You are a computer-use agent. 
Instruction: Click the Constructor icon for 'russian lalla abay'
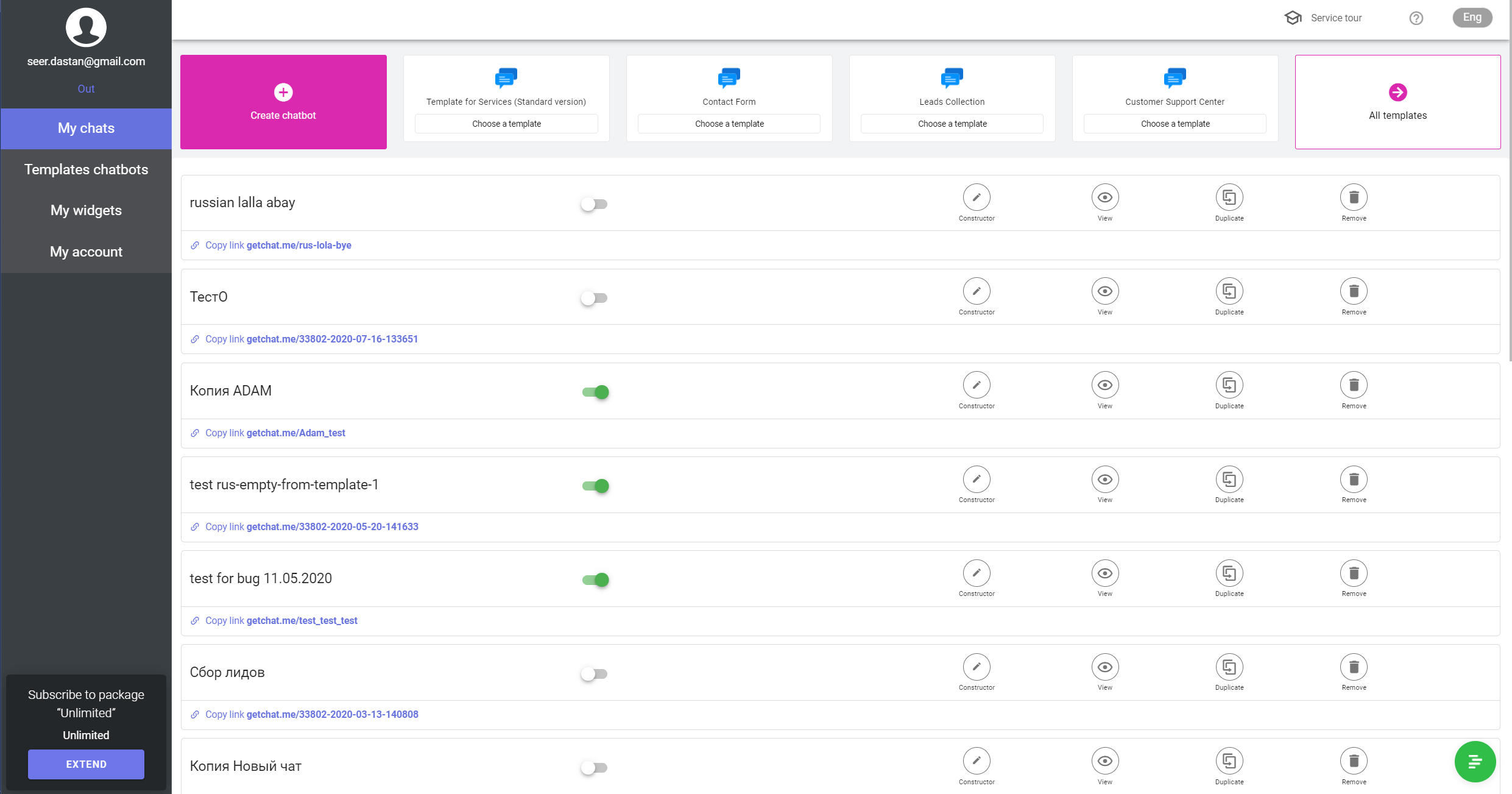(976, 197)
